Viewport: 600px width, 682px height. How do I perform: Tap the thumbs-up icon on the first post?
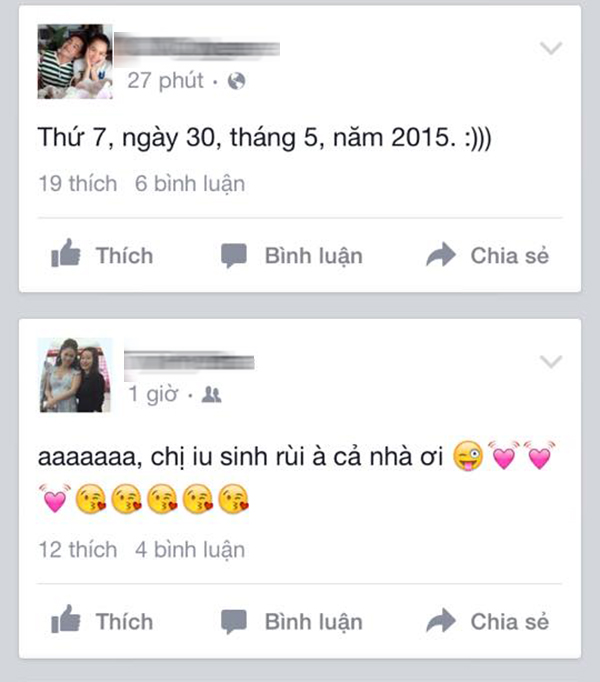66,253
